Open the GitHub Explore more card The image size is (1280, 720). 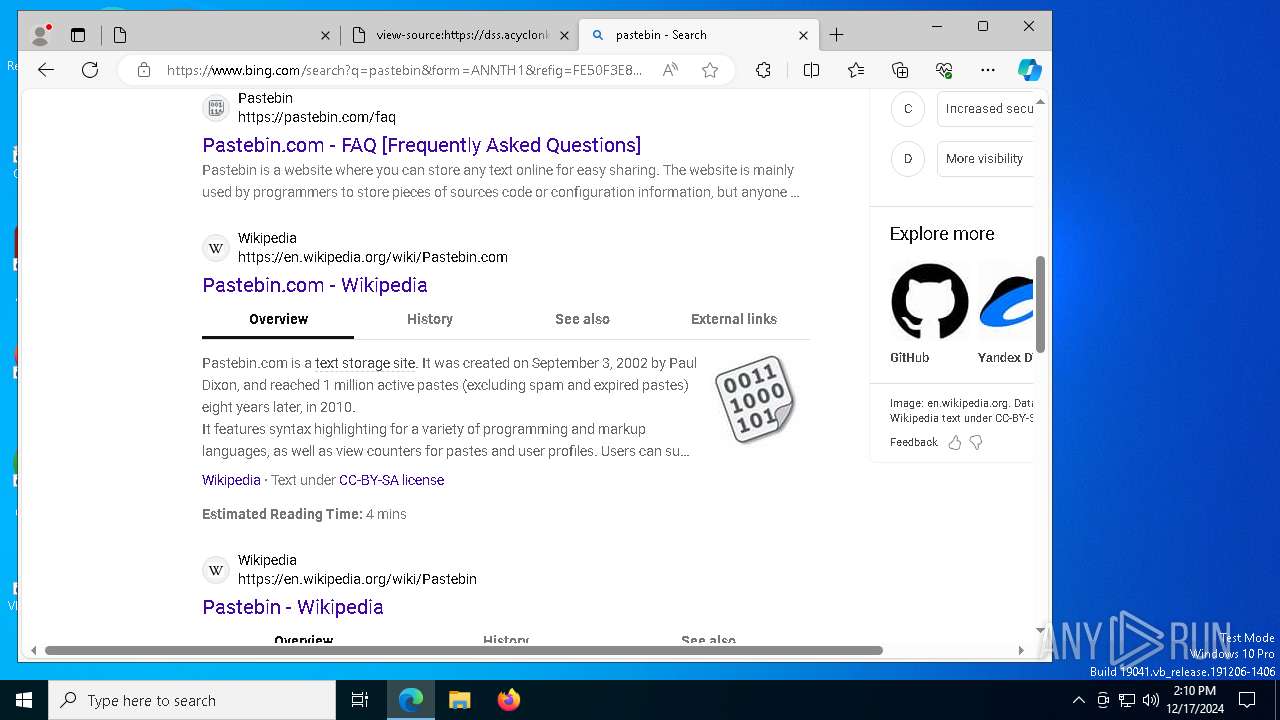point(929,313)
